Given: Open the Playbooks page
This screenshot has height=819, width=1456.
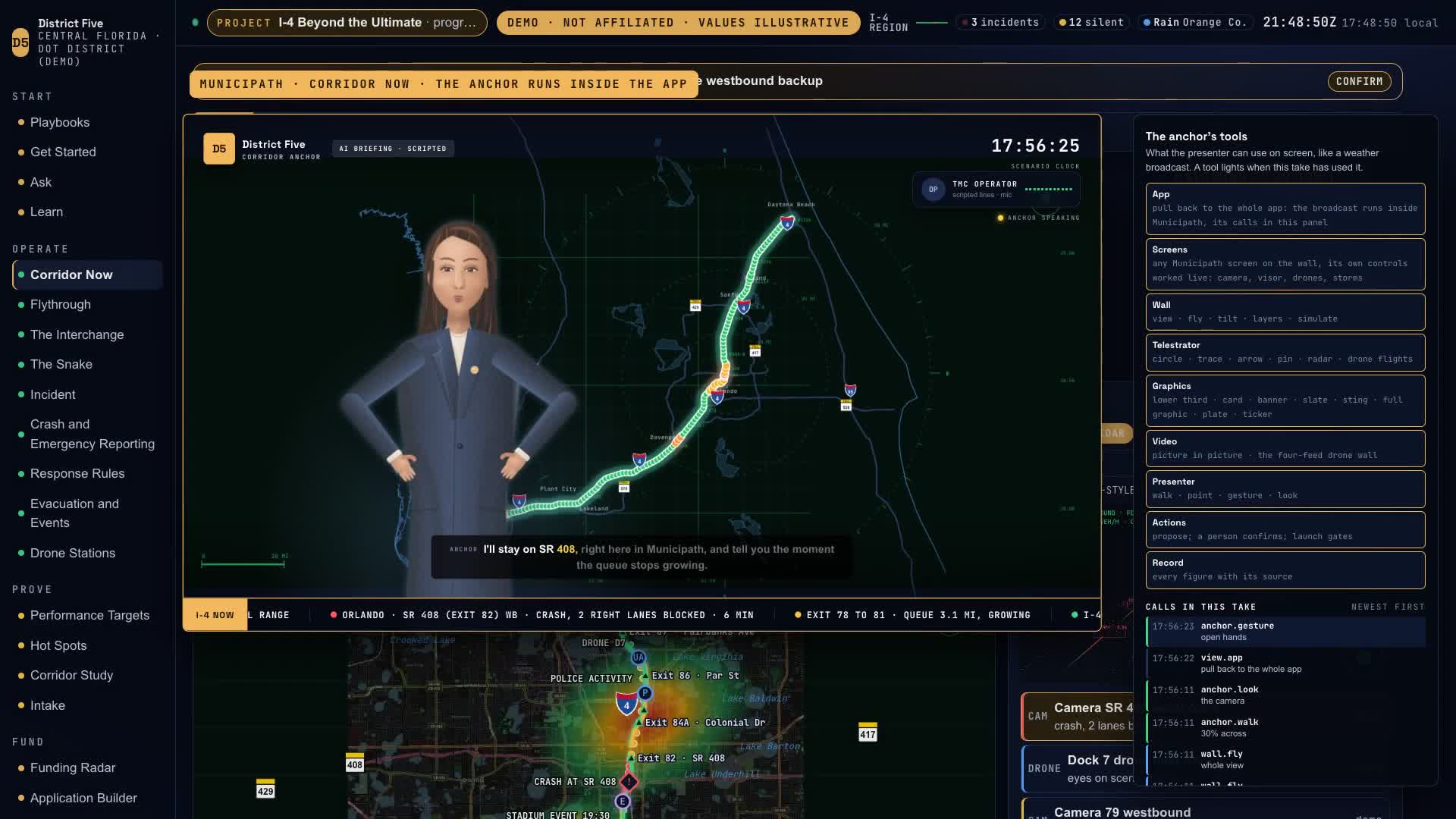Looking at the screenshot, I should click(60, 122).
